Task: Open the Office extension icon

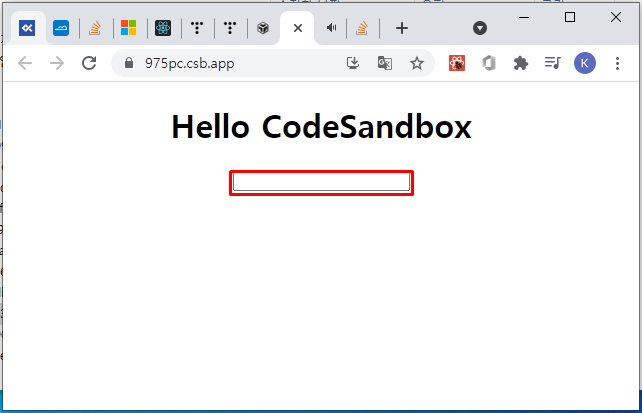Action: [489, 63]
